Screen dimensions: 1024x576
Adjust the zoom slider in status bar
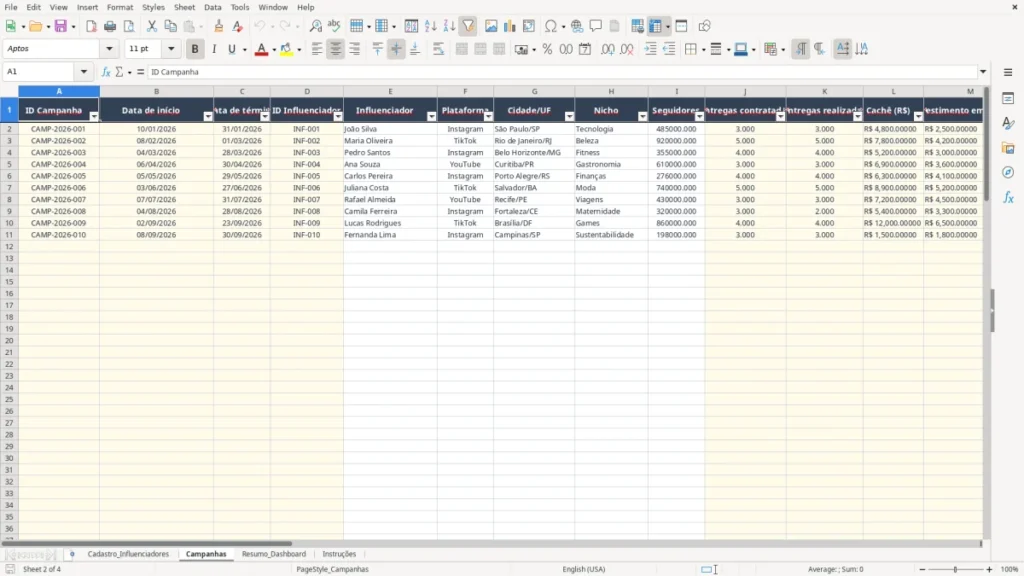[955, 569]
